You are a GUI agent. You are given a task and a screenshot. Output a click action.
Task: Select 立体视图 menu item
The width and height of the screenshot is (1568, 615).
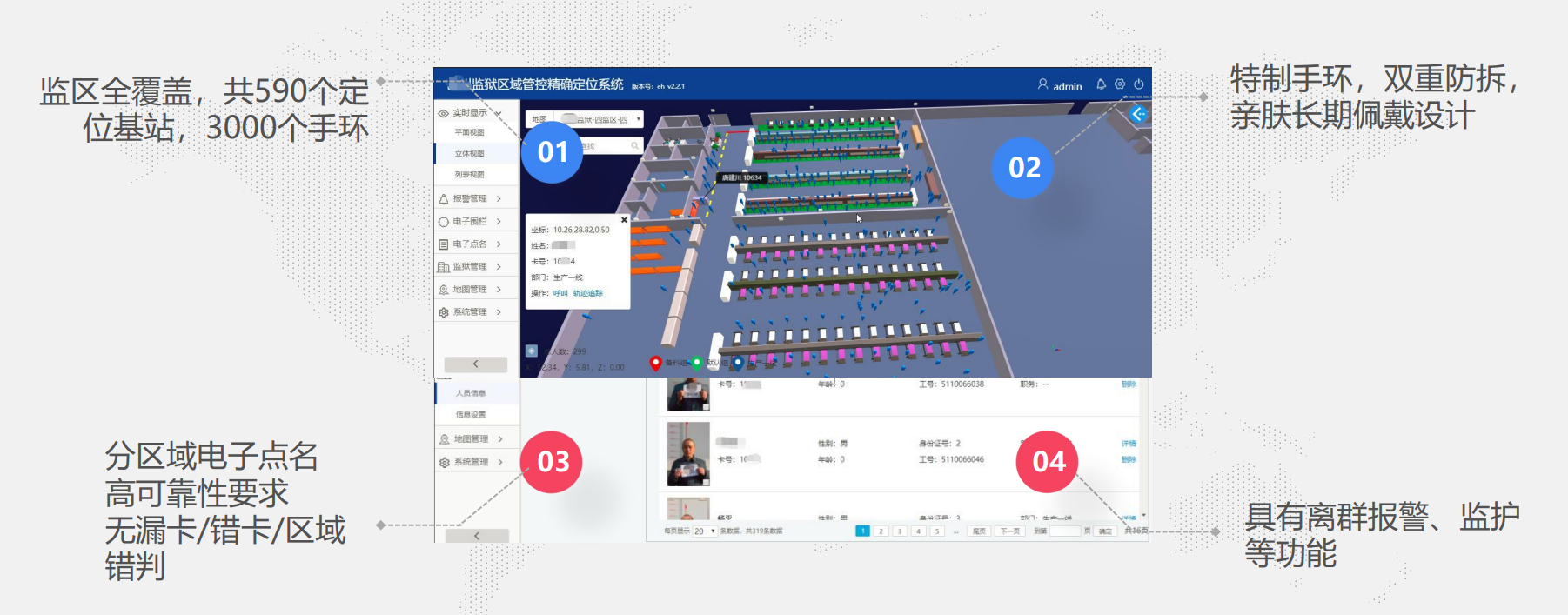[x=470, y=154]
